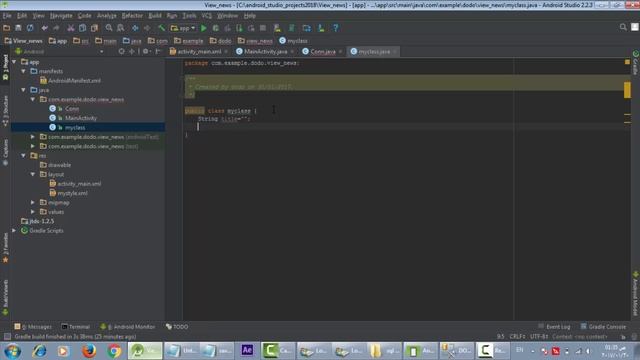
Task: Run the app with green play icon
Action: 204,28
